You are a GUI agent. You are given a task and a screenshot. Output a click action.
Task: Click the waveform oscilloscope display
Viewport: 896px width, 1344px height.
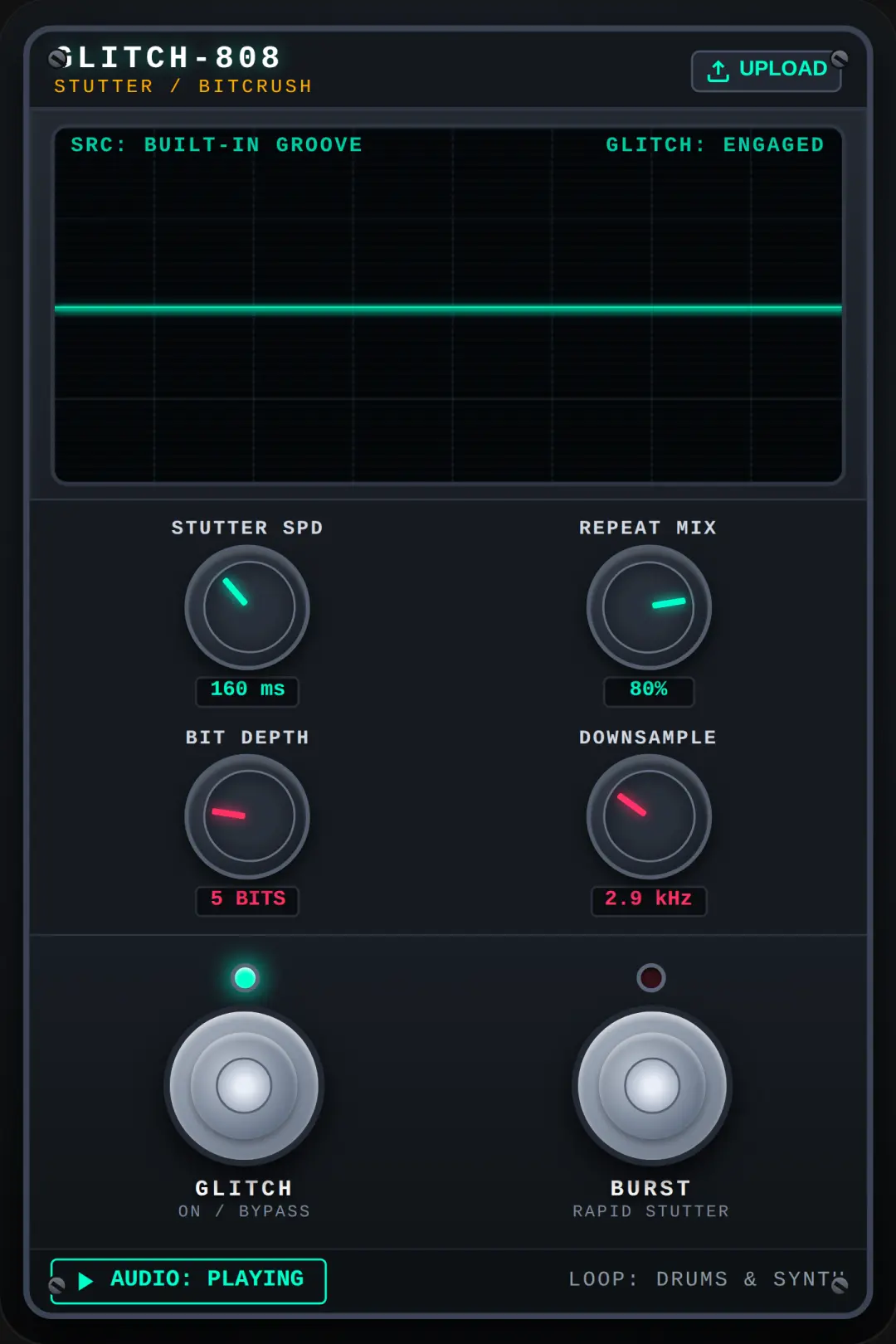448,304
